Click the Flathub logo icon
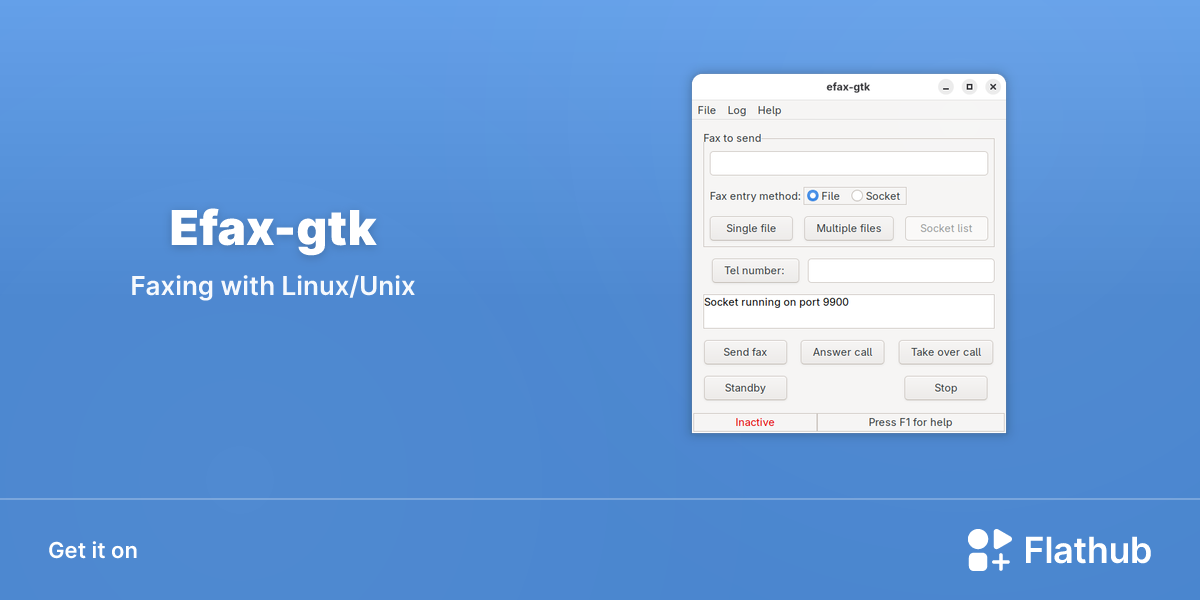 click(990, 550)
